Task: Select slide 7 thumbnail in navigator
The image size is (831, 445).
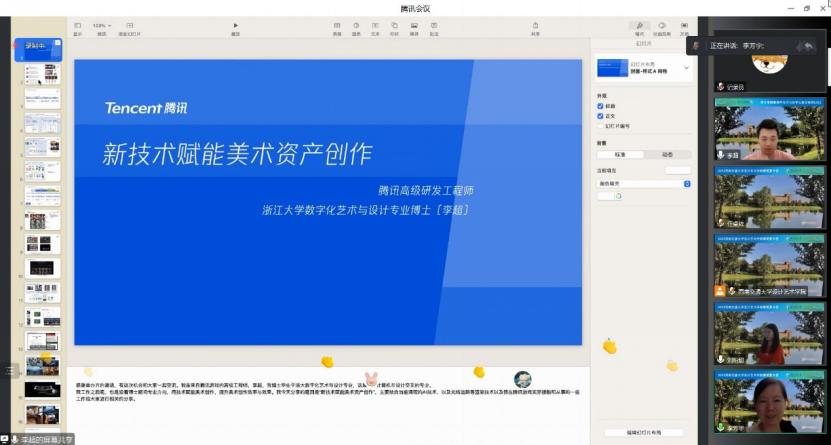Action: tap(42, 196)
